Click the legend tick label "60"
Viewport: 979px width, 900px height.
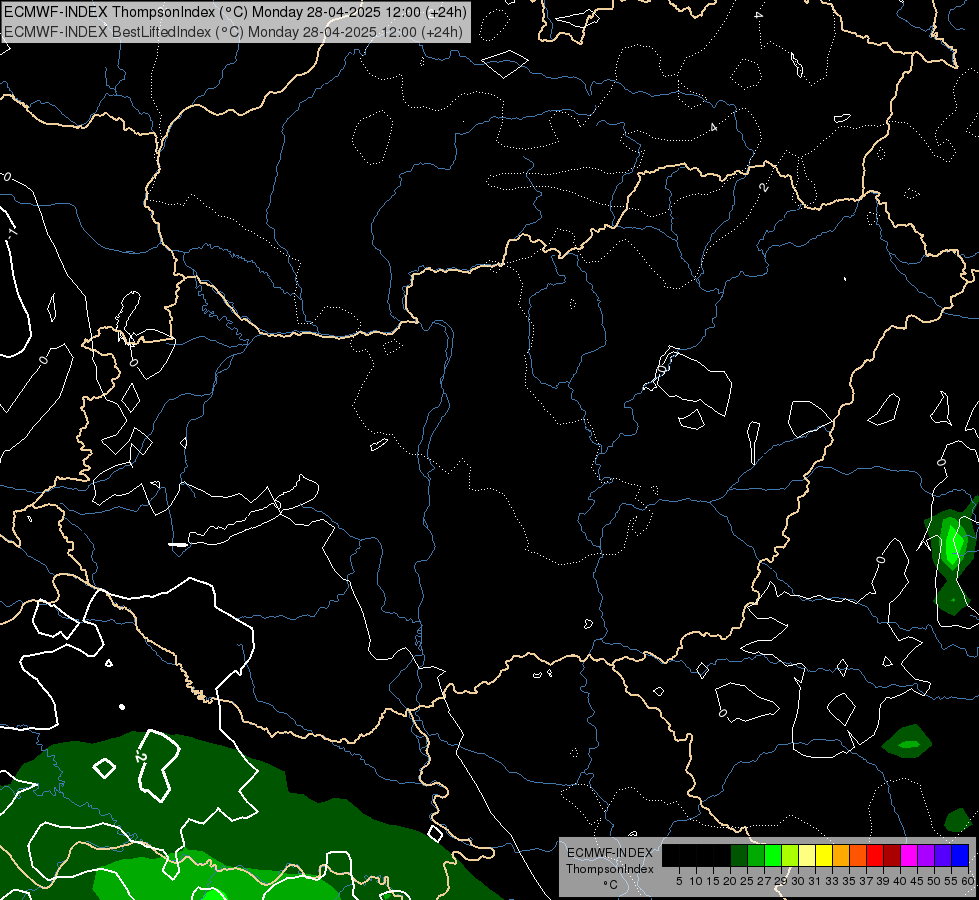(x=968, y=881)
